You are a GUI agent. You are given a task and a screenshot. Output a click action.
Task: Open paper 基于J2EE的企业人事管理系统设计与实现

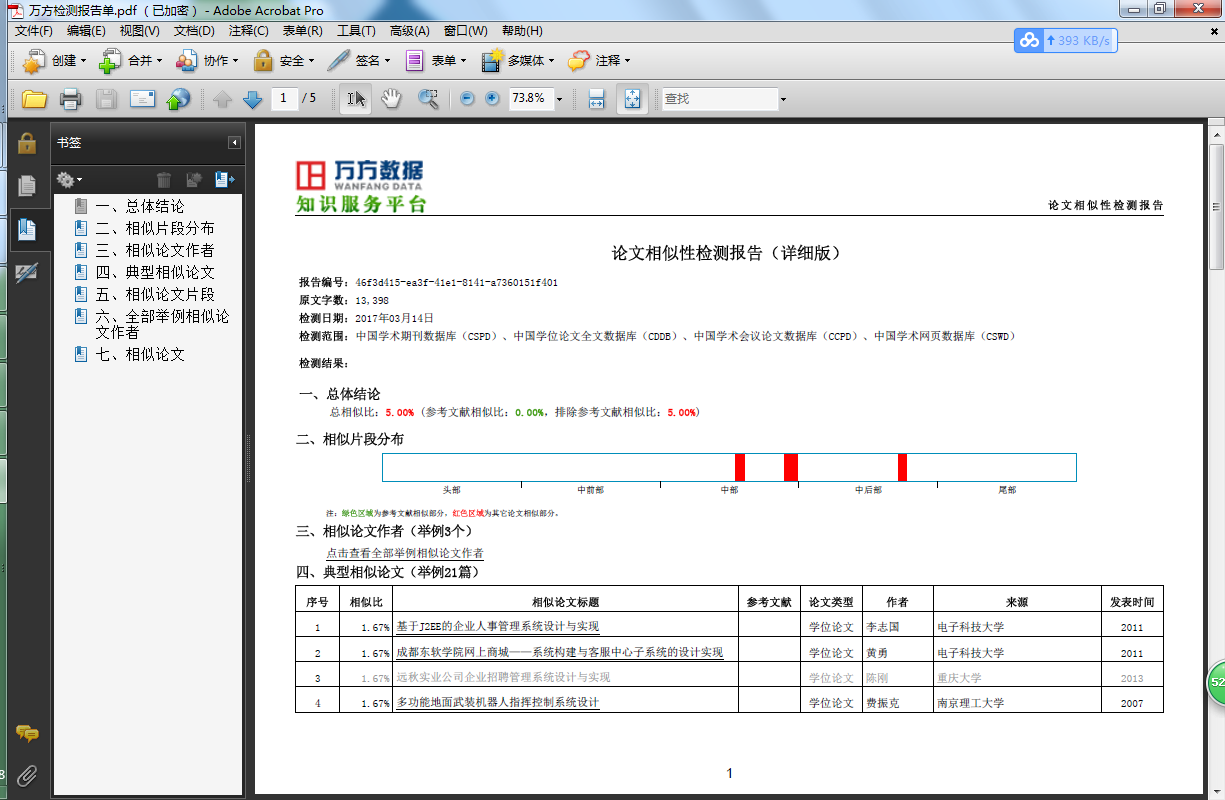tap(497, 627)
